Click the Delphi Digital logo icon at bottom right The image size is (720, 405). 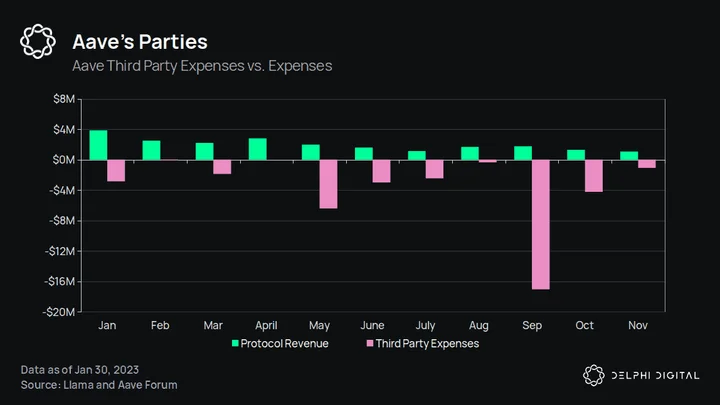click(593, 375)
